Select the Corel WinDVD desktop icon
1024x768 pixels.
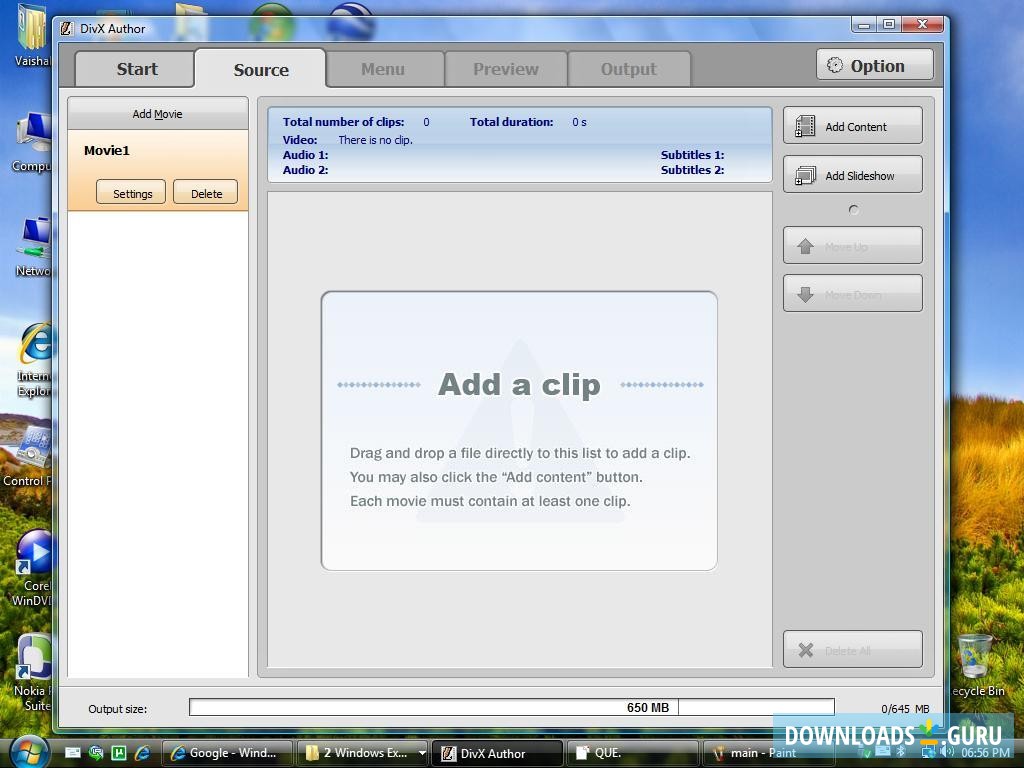(x=33, y=568)
